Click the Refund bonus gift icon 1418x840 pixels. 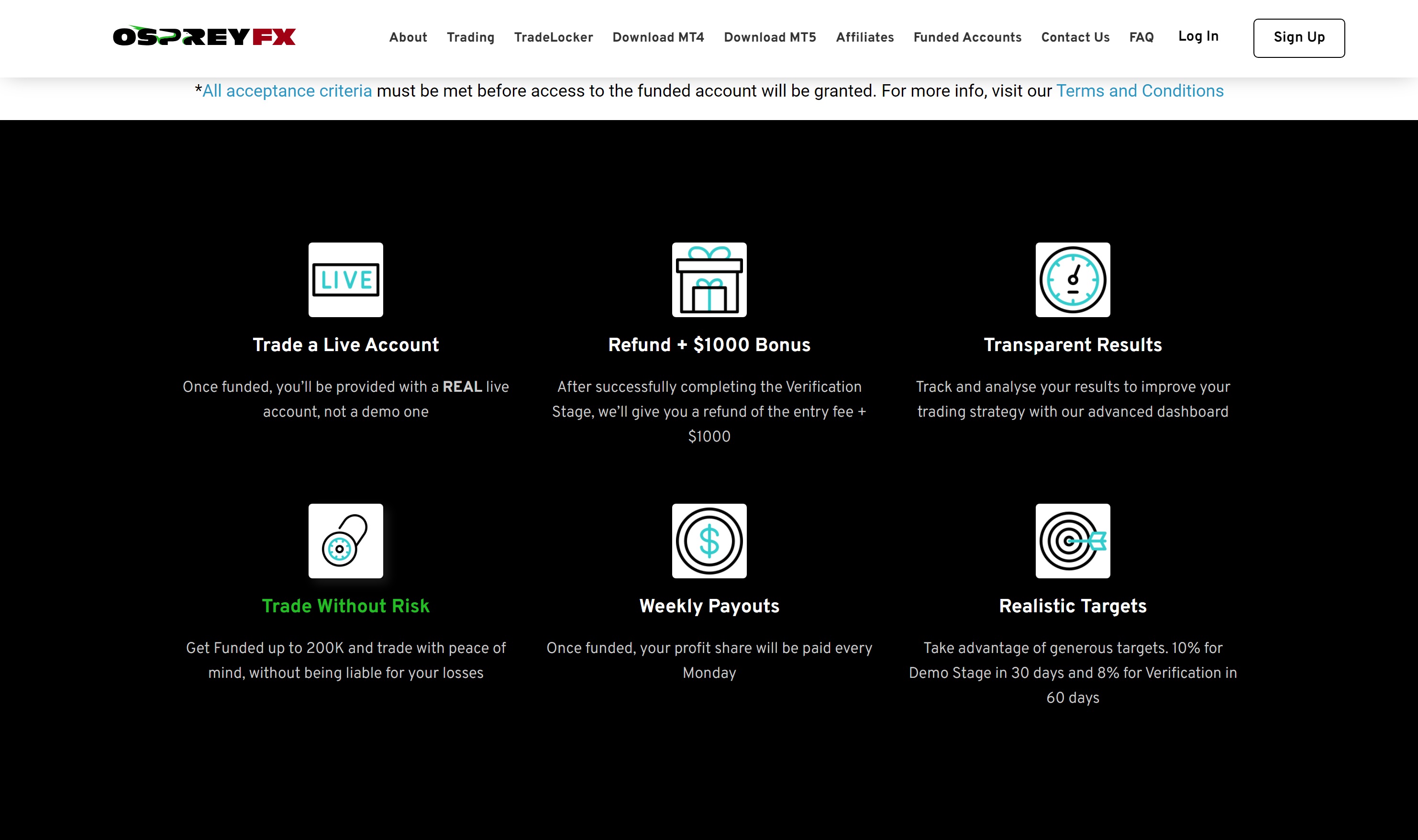coord(709,279)
